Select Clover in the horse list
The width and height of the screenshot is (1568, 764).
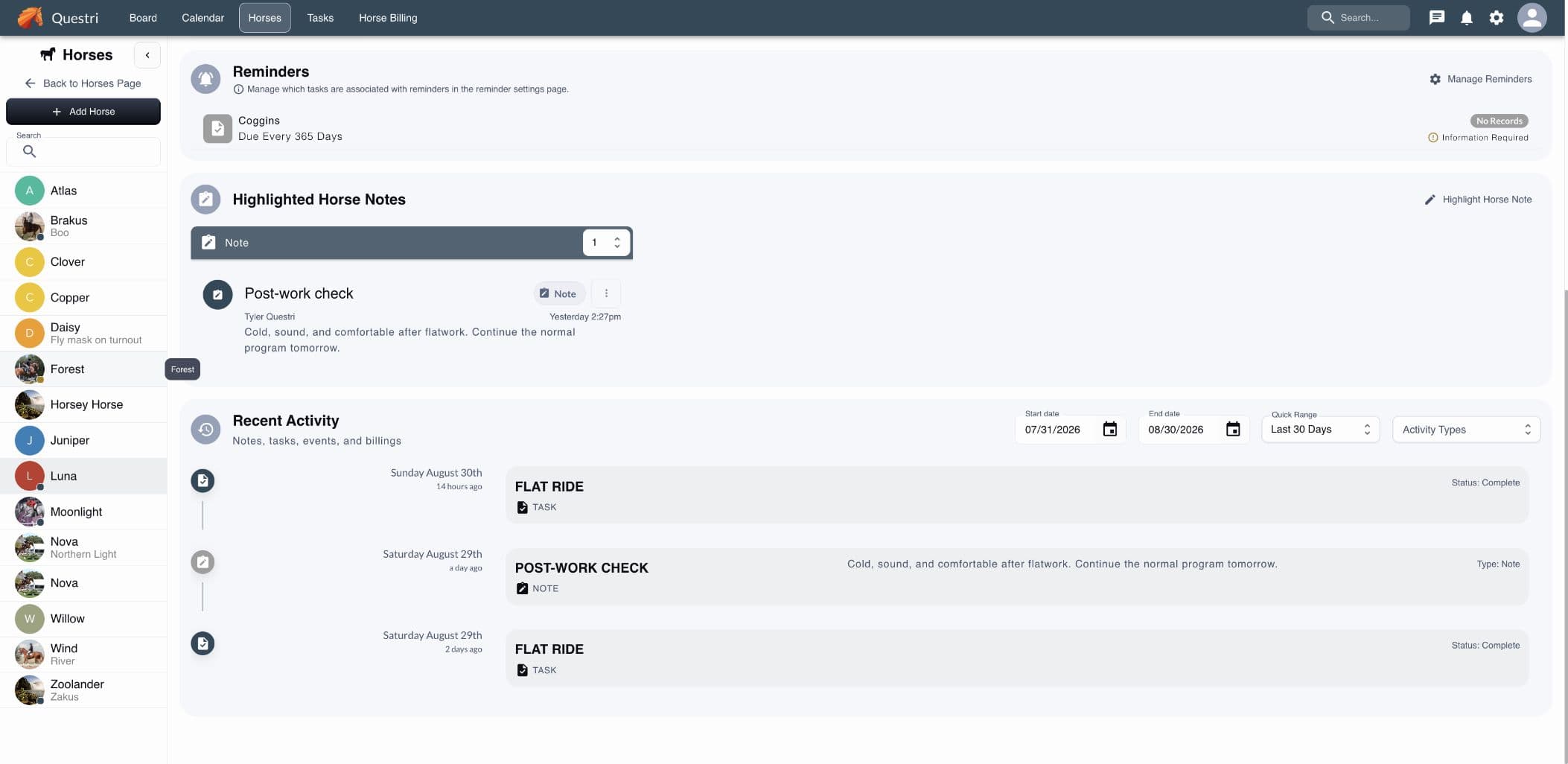click(x=83, y=262)
